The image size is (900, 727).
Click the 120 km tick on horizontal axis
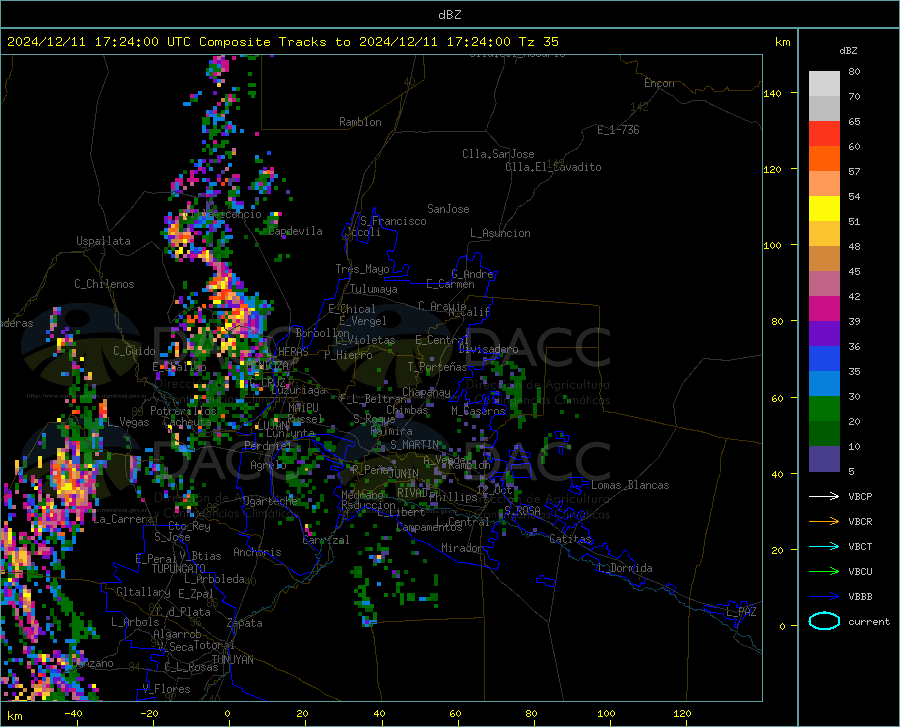pos(682,713)
